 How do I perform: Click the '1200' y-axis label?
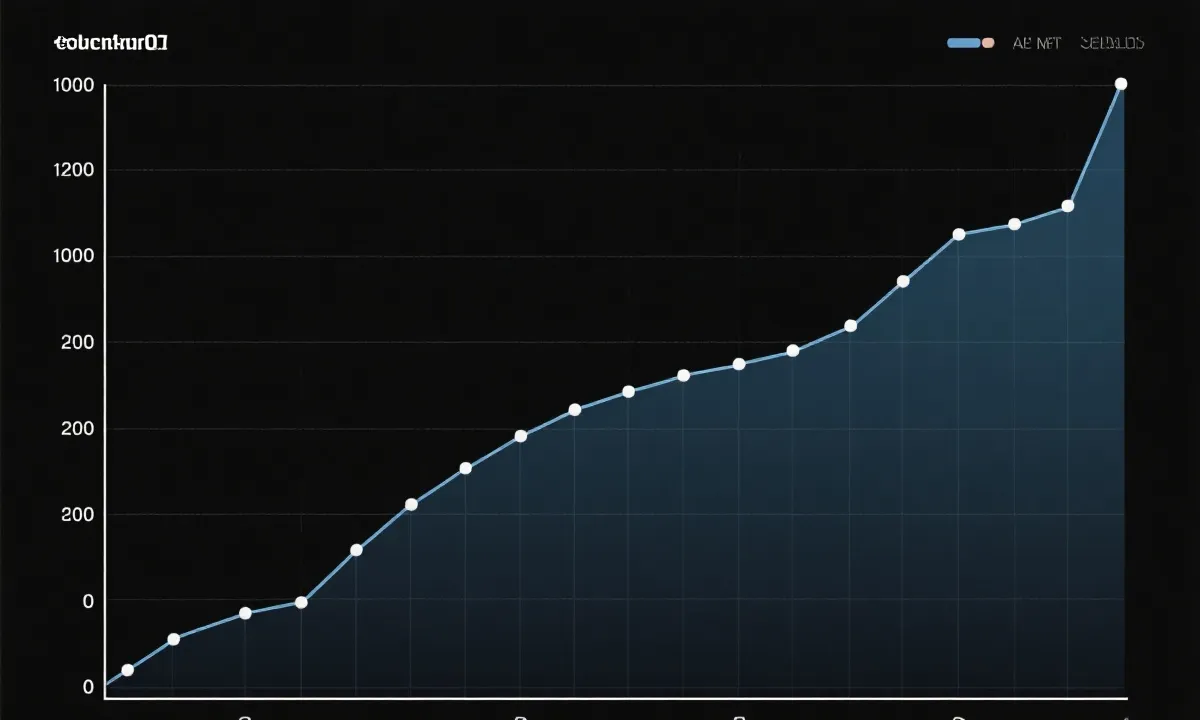click(x=75, y=170)
